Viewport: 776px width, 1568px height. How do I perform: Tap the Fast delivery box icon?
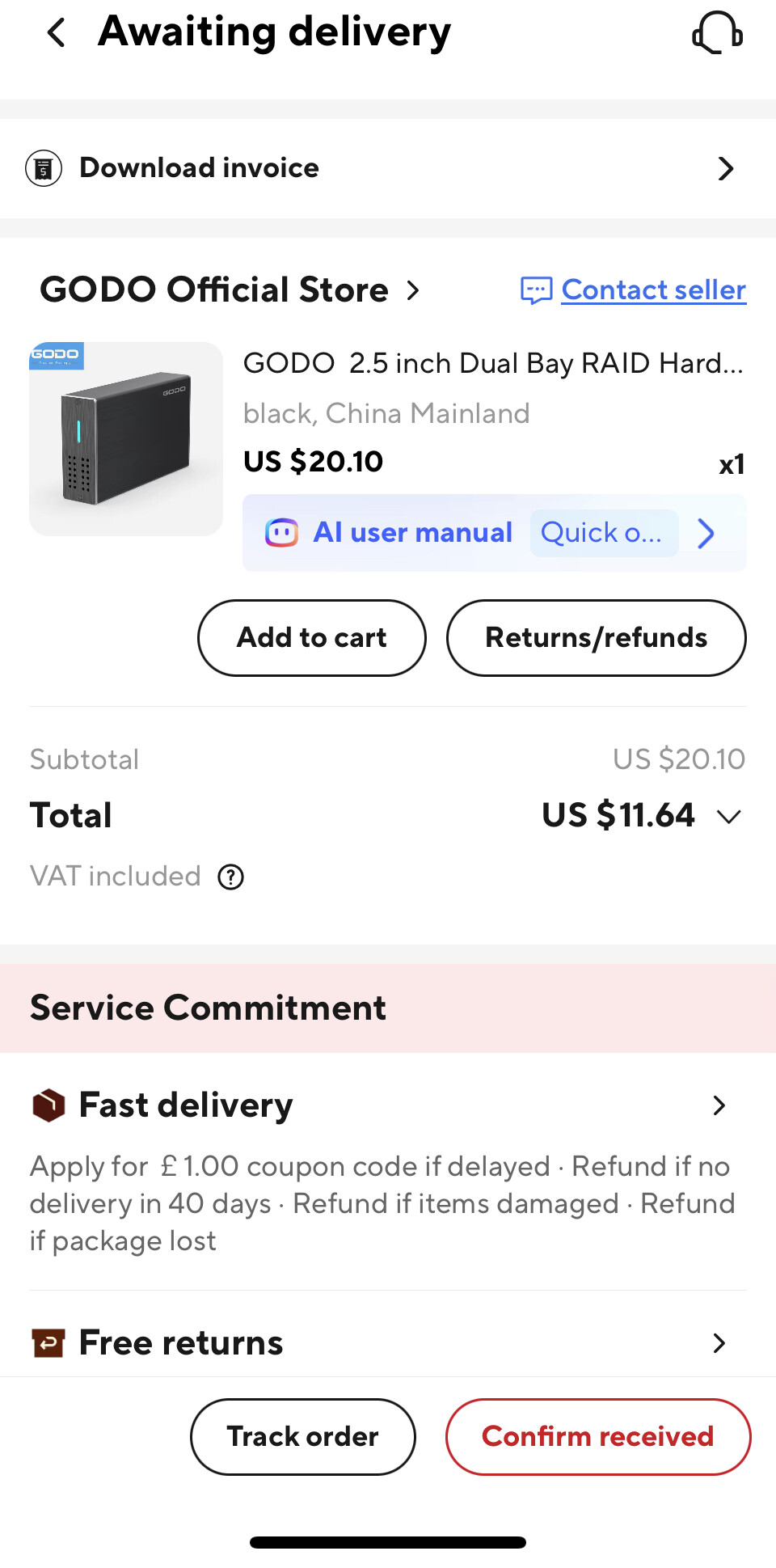pyautogui.click(x=48, y=1105)
